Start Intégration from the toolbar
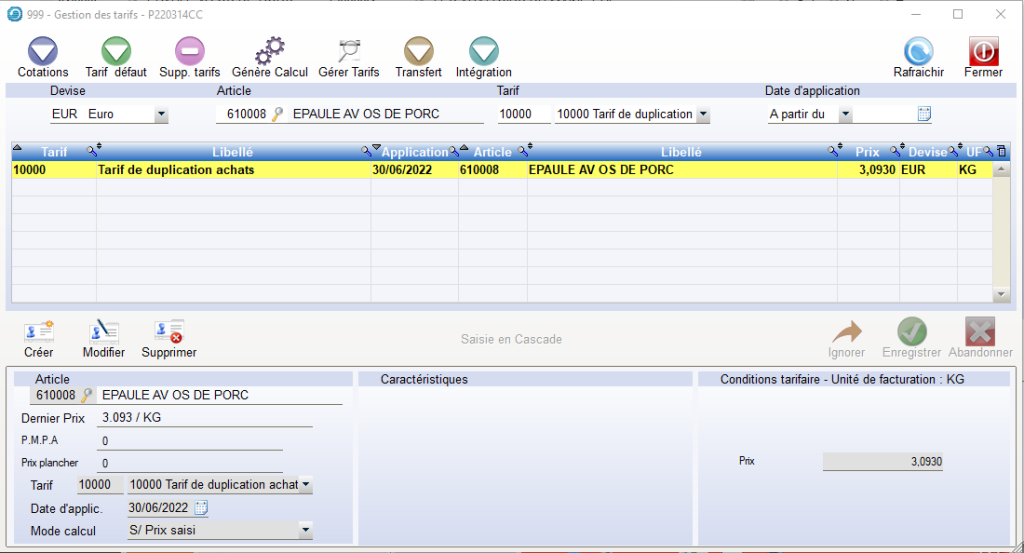Screen dimensions: 1024x553 tap(483, 52)
